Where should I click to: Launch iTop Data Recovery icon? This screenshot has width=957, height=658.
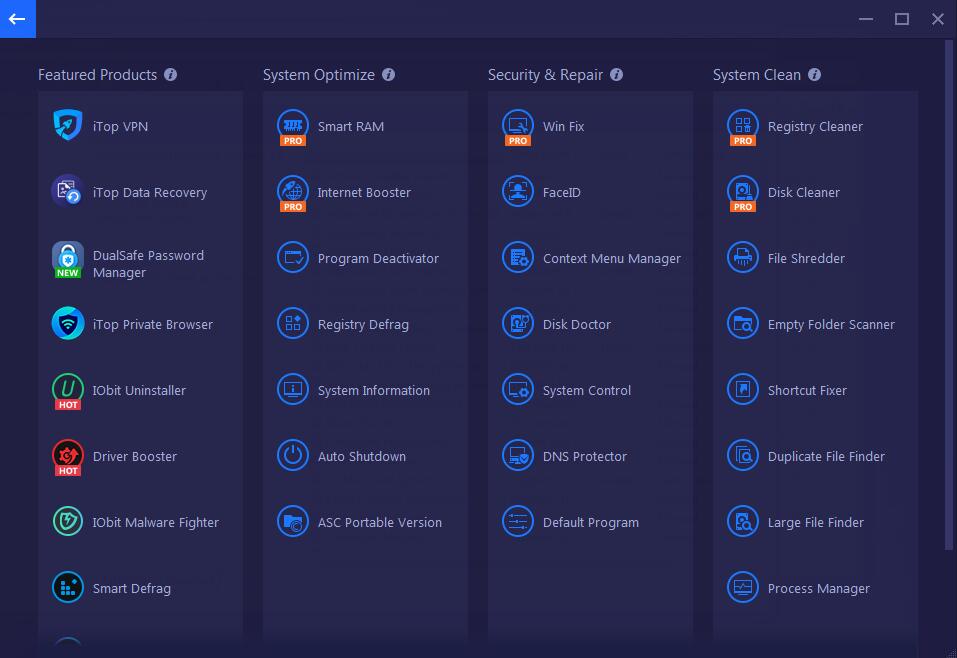click(x=68, y=192)
